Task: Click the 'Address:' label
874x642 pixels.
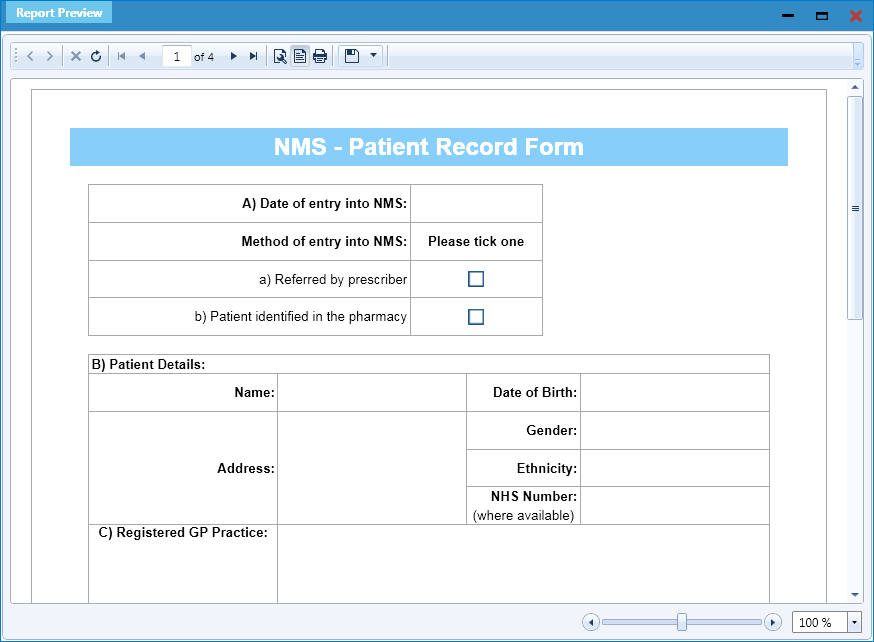Action: 246,468
